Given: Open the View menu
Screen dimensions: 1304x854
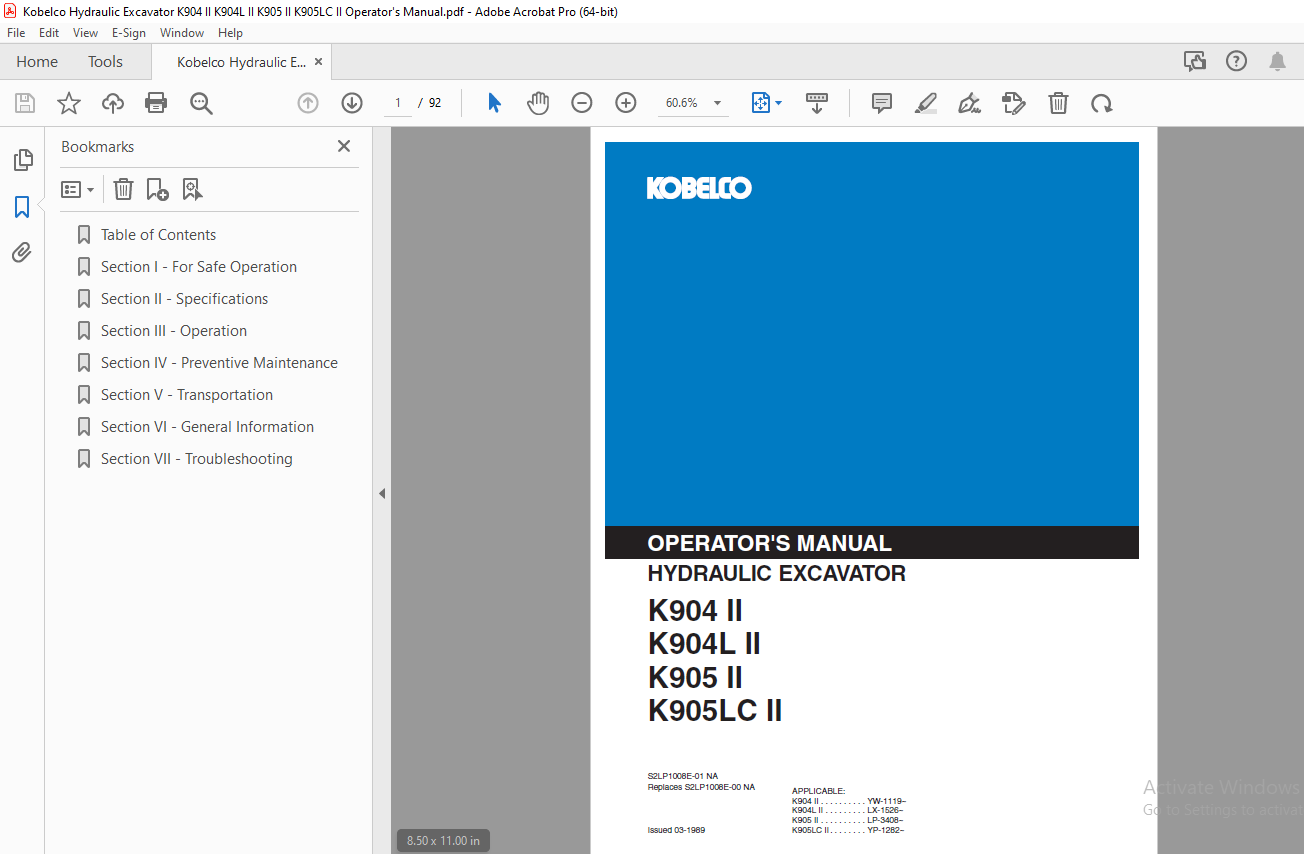Looking at the screenshot, I should [x=85, y=33].
